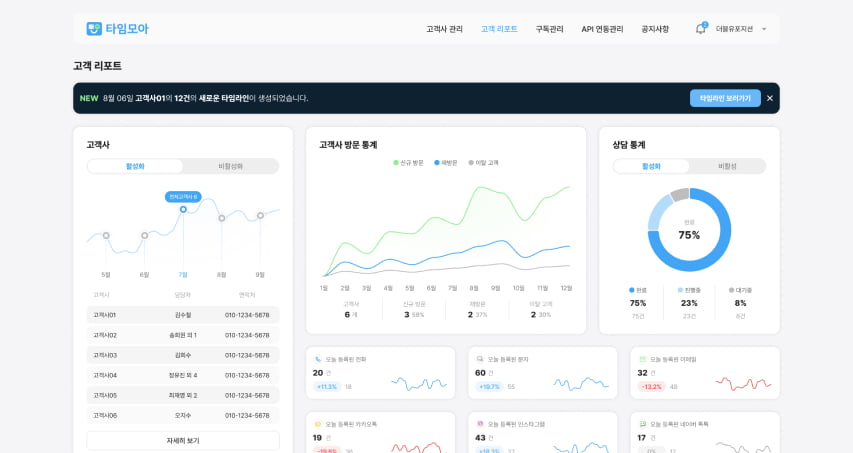
Task: Click the 자세히 보기 button
Action: point(183,440)
